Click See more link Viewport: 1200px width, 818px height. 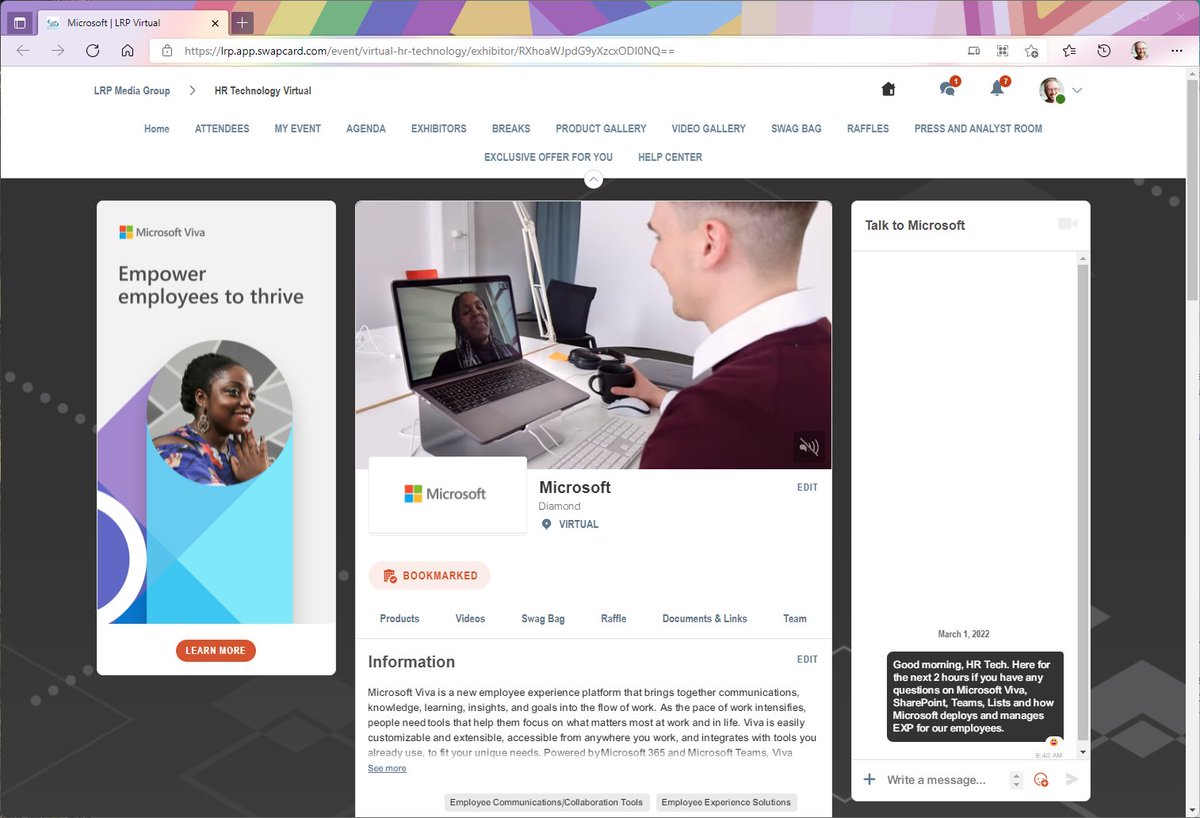[387, 768]
